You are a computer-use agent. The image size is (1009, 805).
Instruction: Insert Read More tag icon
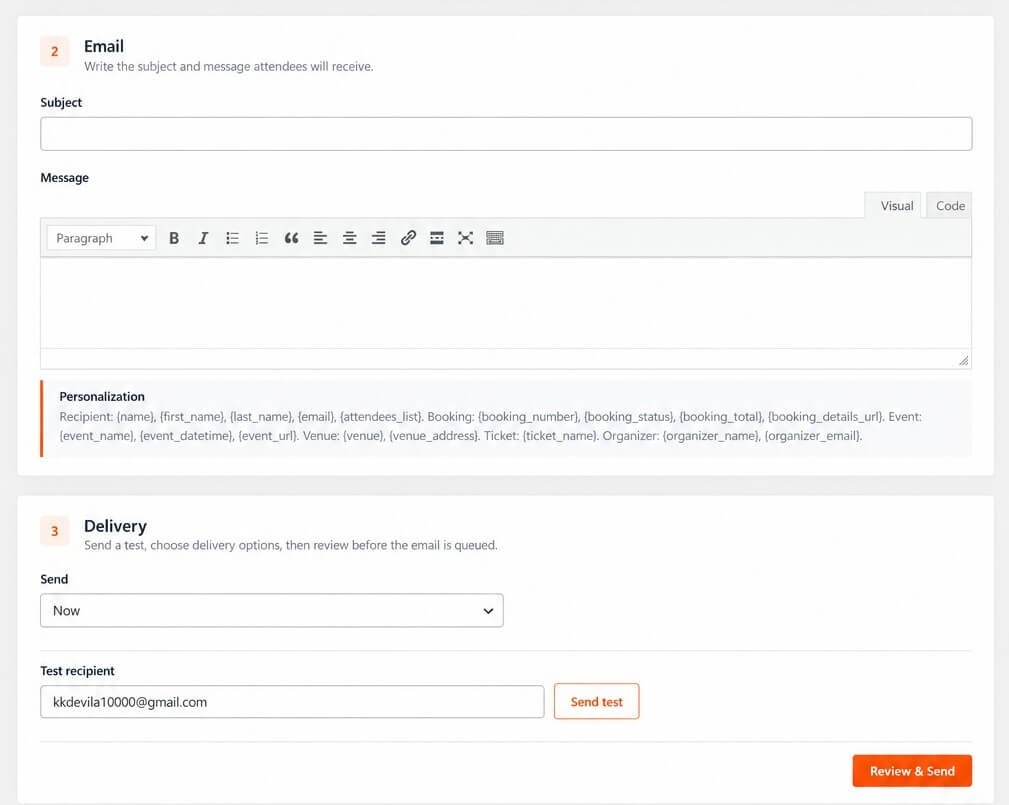pos(437,238)
